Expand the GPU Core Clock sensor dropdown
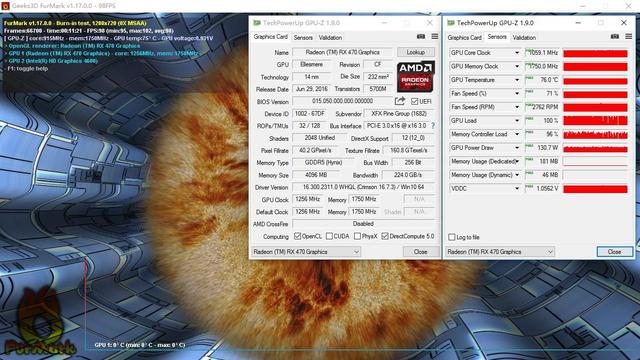The width and height of the screenshot is (640, 360). tap(517, 53)
